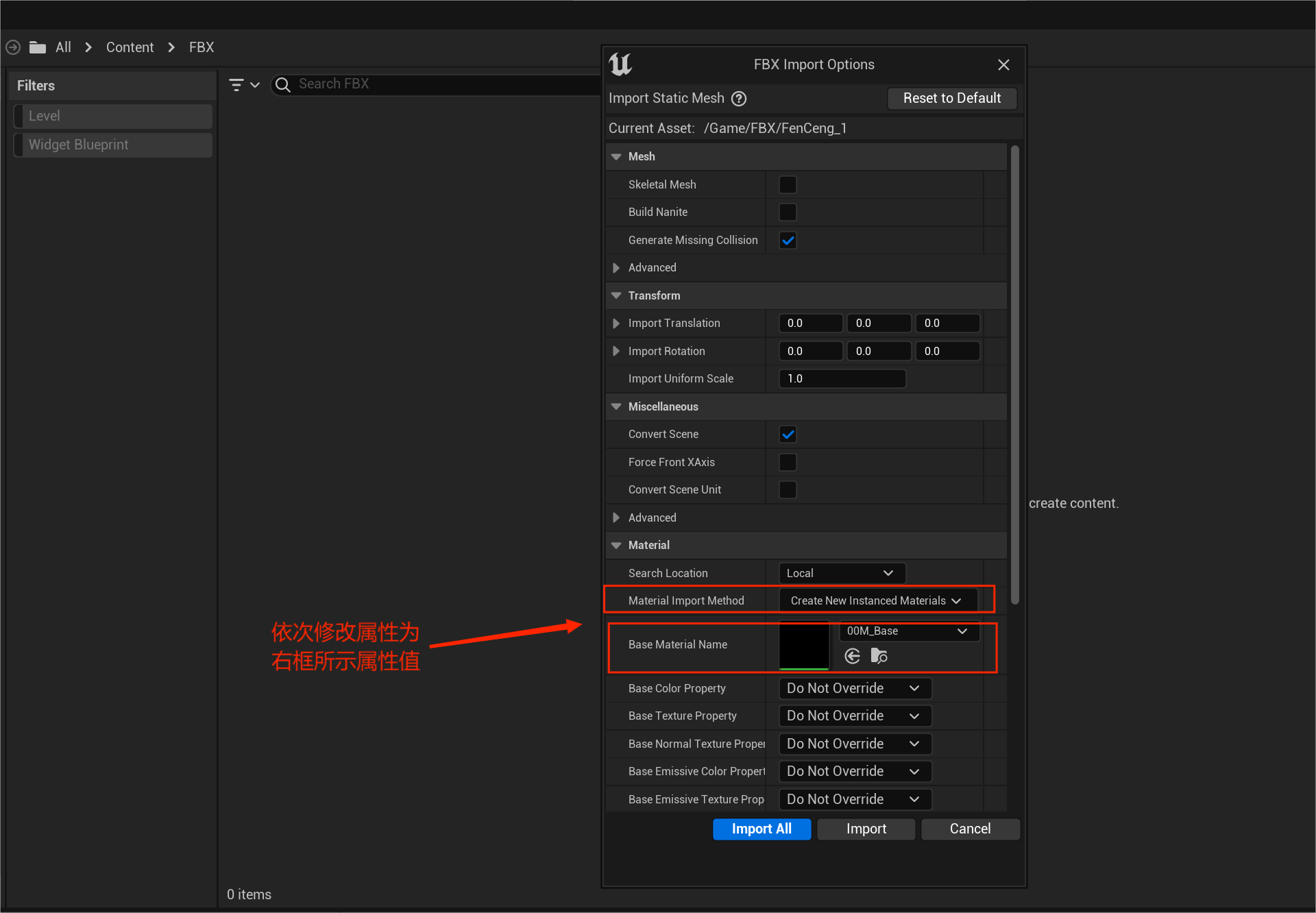The height and width of the screenshot is (913, 1316).
Task: Click Reset to Default button
Action: pos(952,99)
